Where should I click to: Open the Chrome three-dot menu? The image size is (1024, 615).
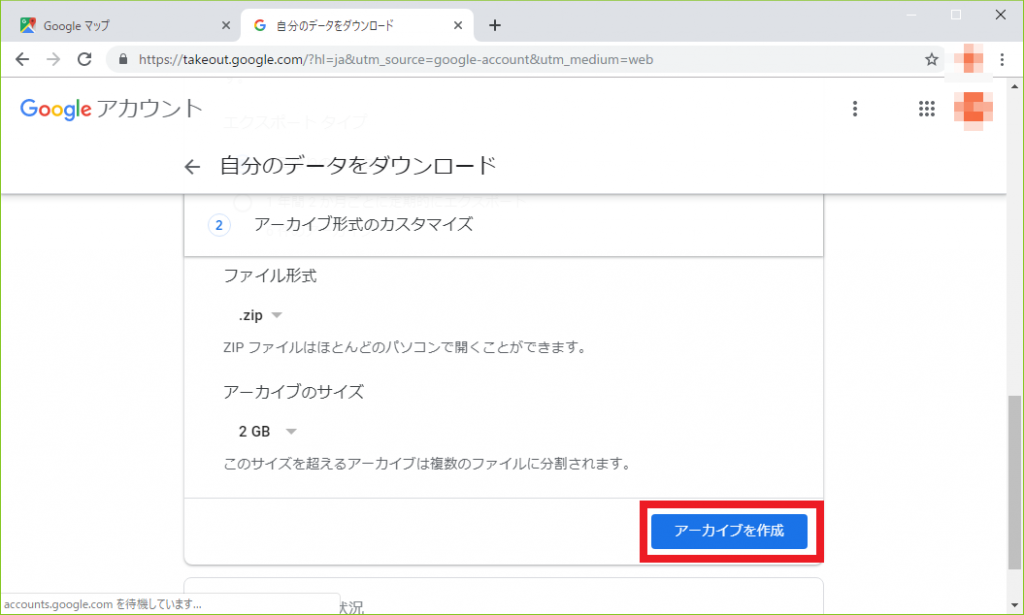click(x=1002, y=60)
